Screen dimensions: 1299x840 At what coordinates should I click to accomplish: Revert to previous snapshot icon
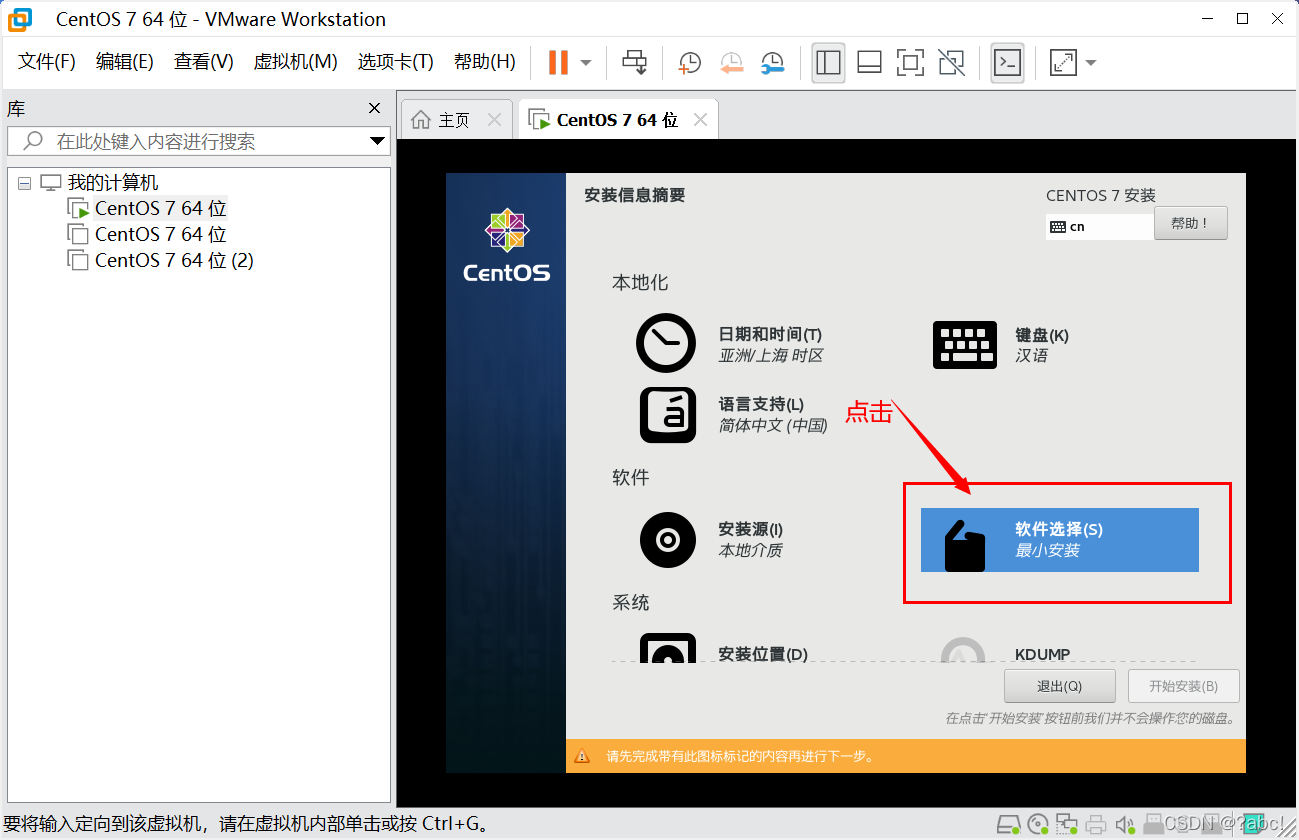click(731, 63)
